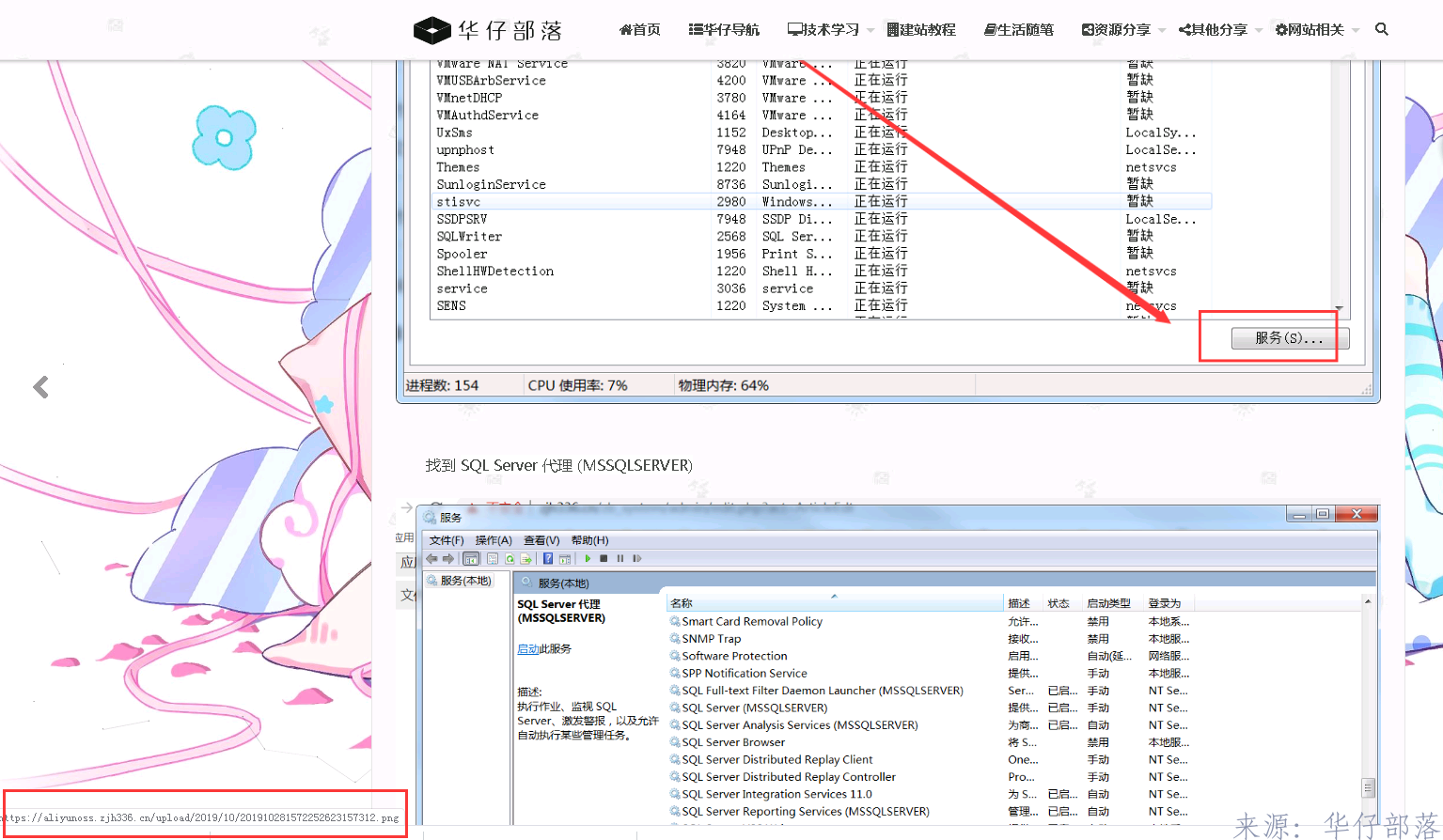Screen dimensions: 1443x840
Task: Select the Themes service row
Action: pos(821,167)
